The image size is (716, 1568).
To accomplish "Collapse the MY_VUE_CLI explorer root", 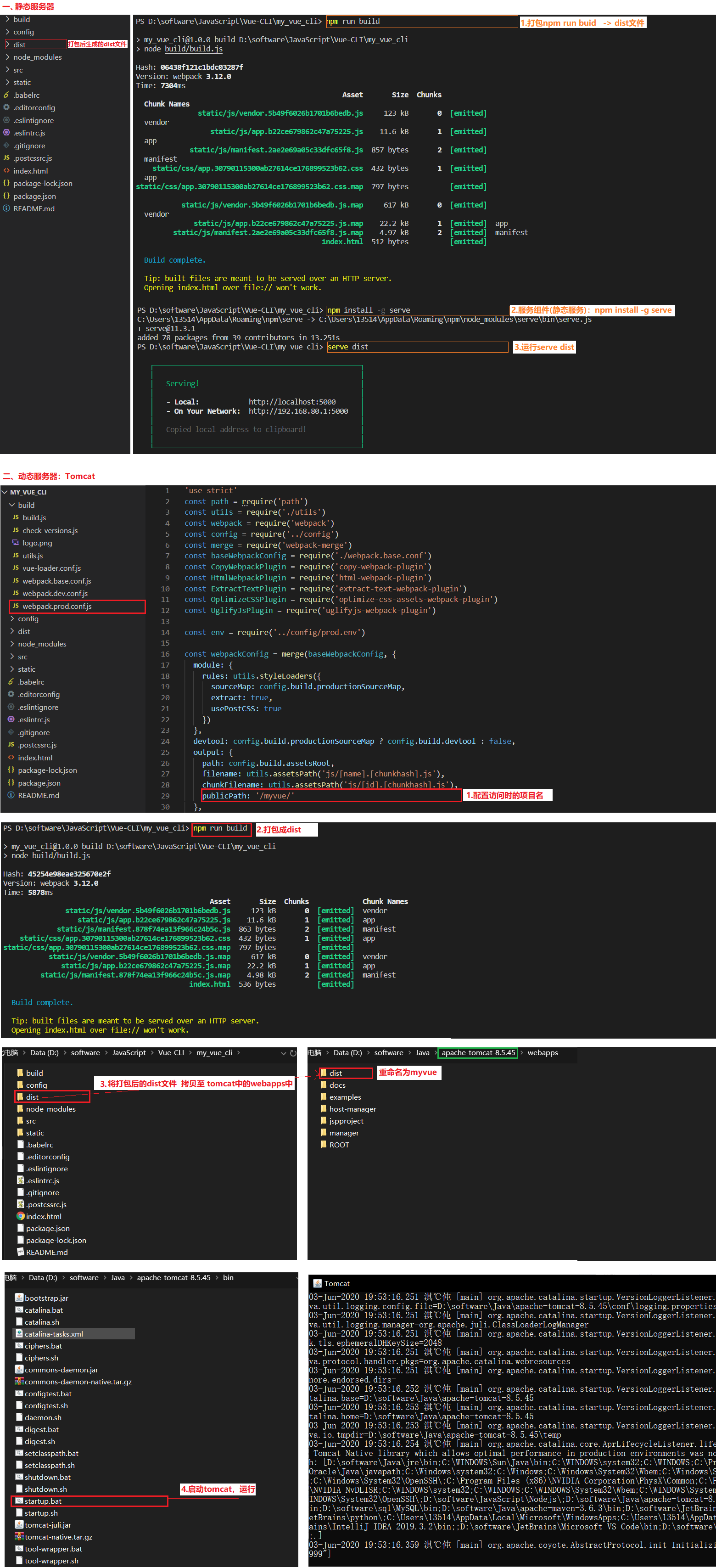I will click(x=5, y=492).
